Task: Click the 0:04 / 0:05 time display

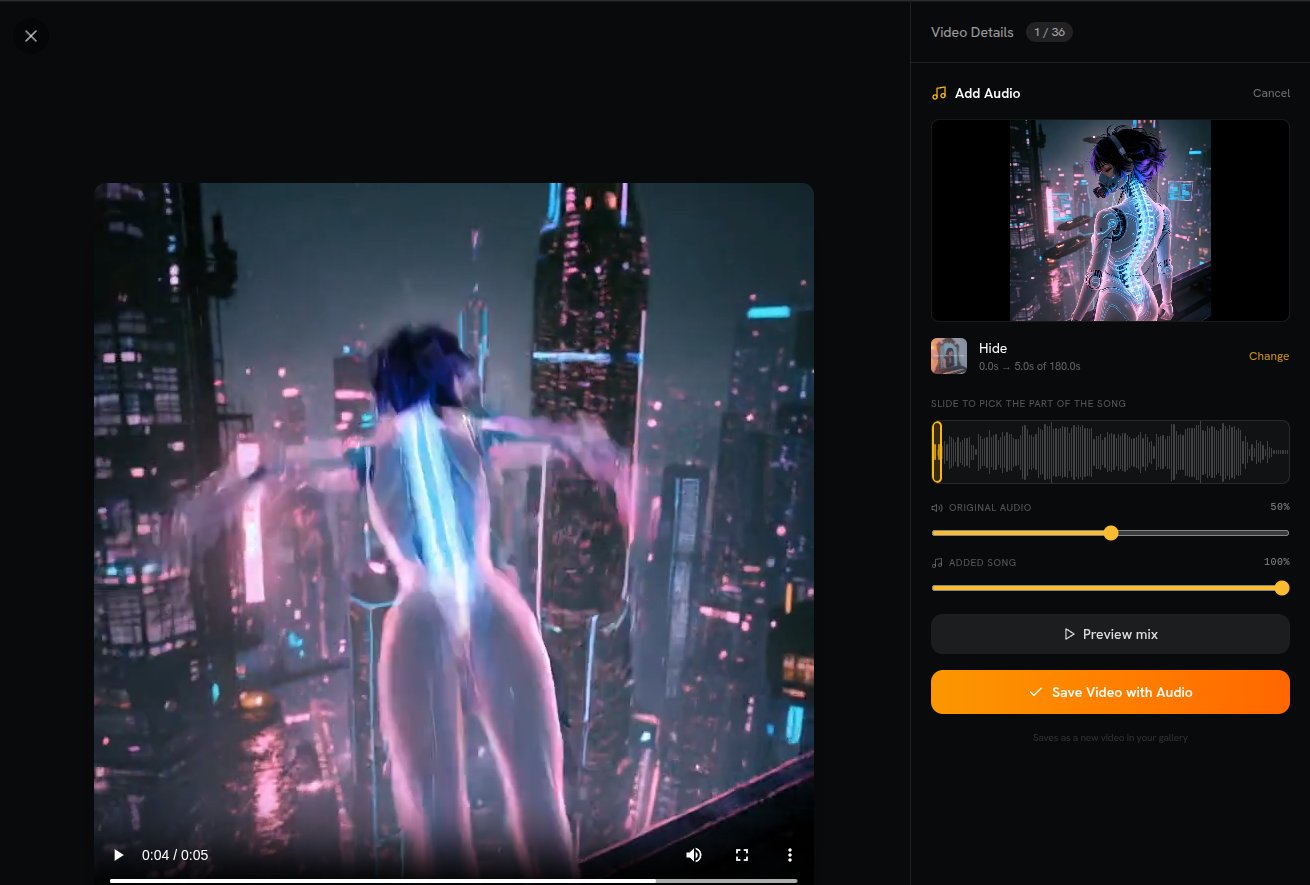Action: [x=175, y=855]
